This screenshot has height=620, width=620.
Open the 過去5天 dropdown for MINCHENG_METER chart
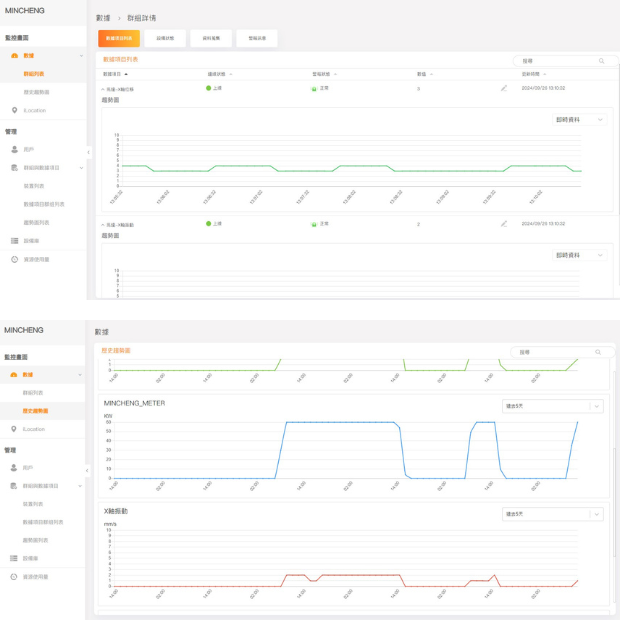553,406
